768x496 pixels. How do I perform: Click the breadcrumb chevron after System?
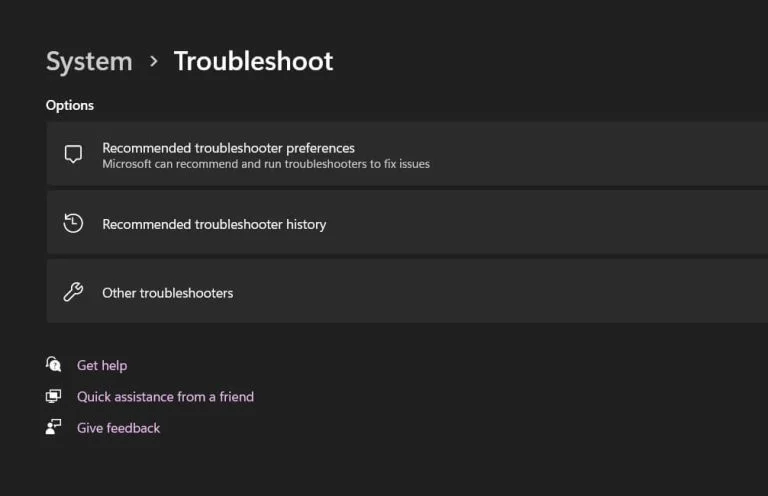pyautogui.click(x=153, y=61)
